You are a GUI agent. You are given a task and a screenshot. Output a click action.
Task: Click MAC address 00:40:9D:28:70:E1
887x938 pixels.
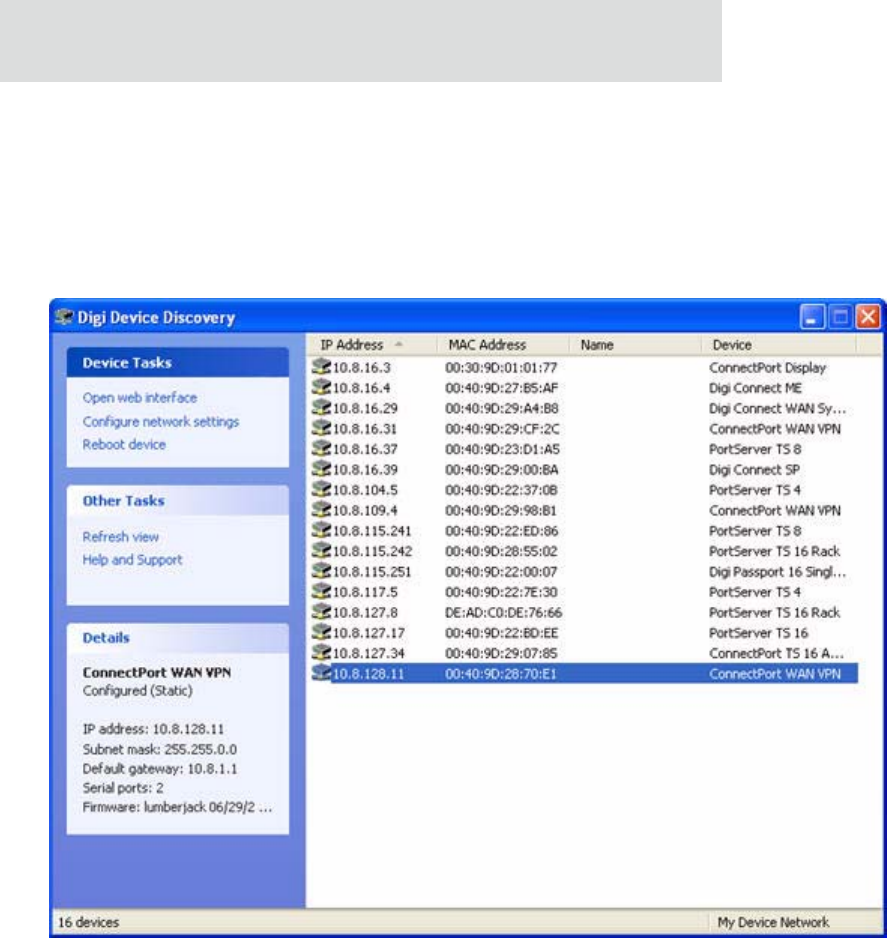pos(501,674)
